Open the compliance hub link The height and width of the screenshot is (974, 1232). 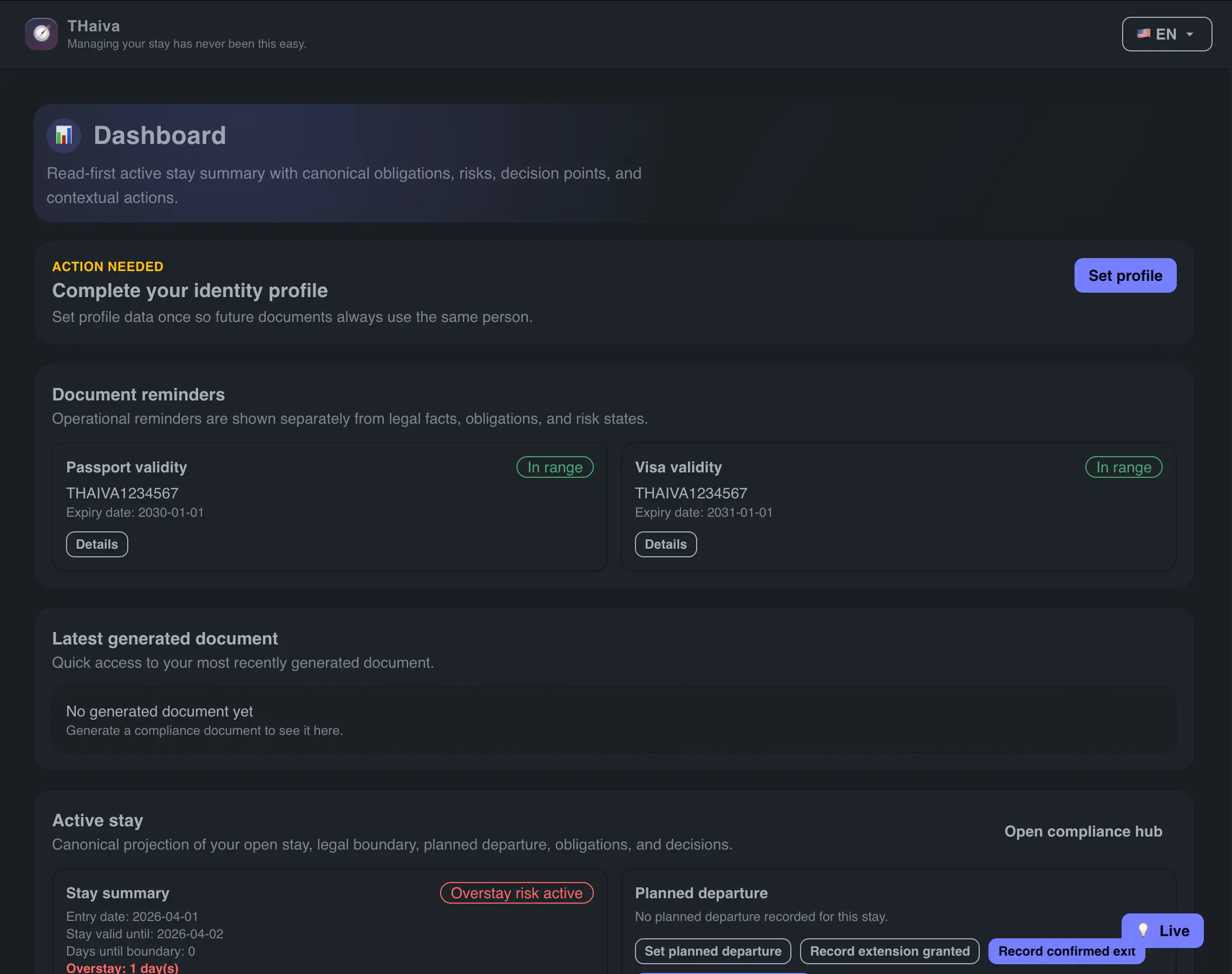(x=1083, y=831)
